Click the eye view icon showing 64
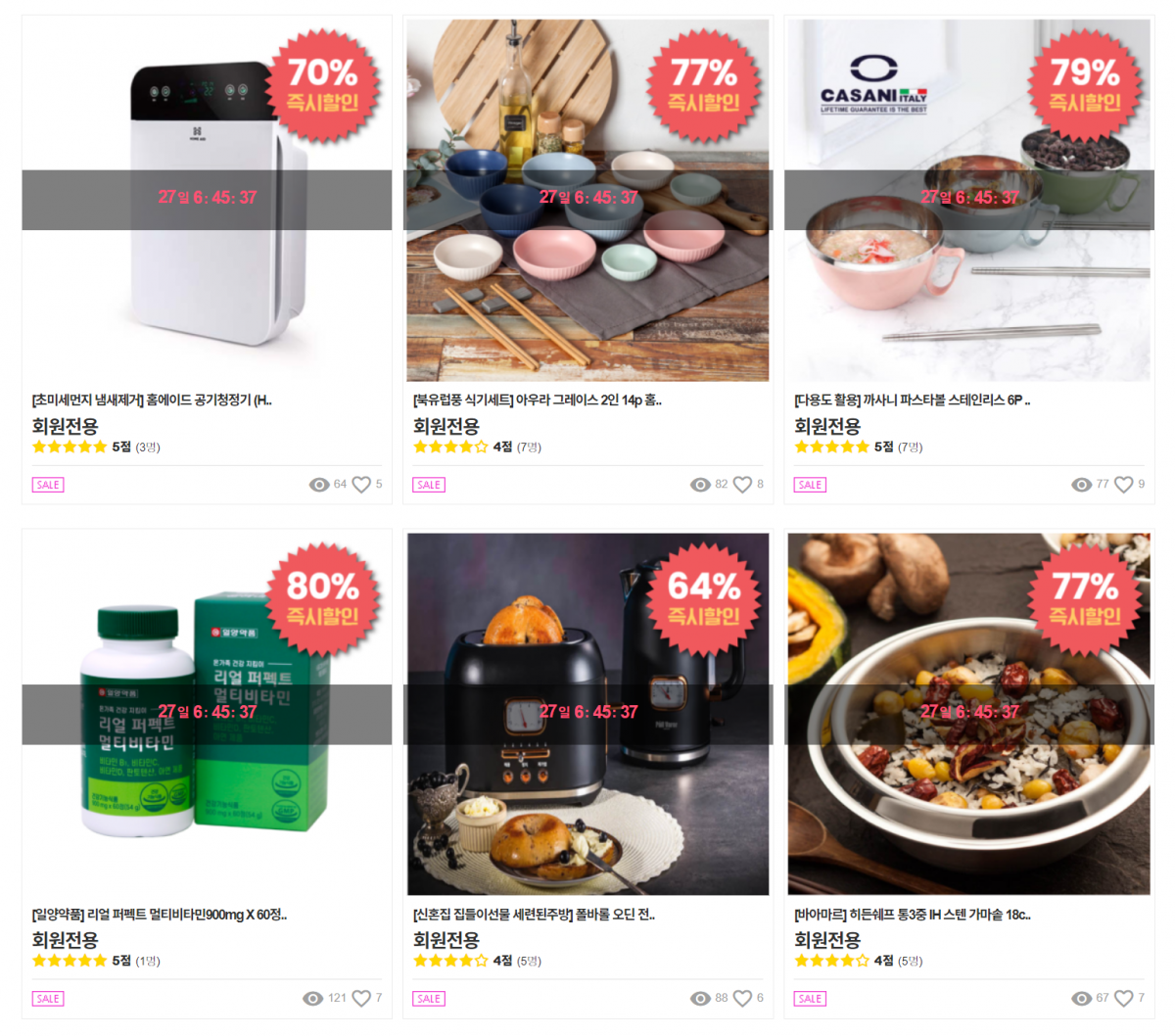 pyautogui.click(x=319, y=485)
